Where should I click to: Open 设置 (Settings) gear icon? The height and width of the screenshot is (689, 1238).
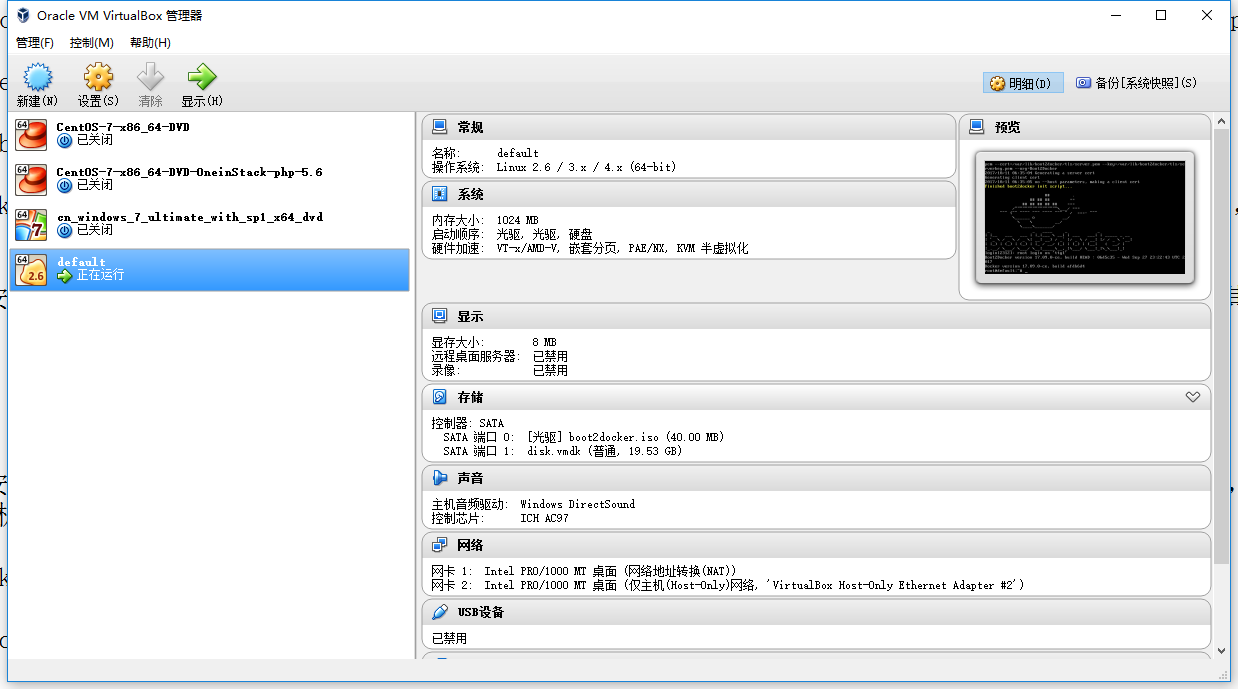pos(98,78)
